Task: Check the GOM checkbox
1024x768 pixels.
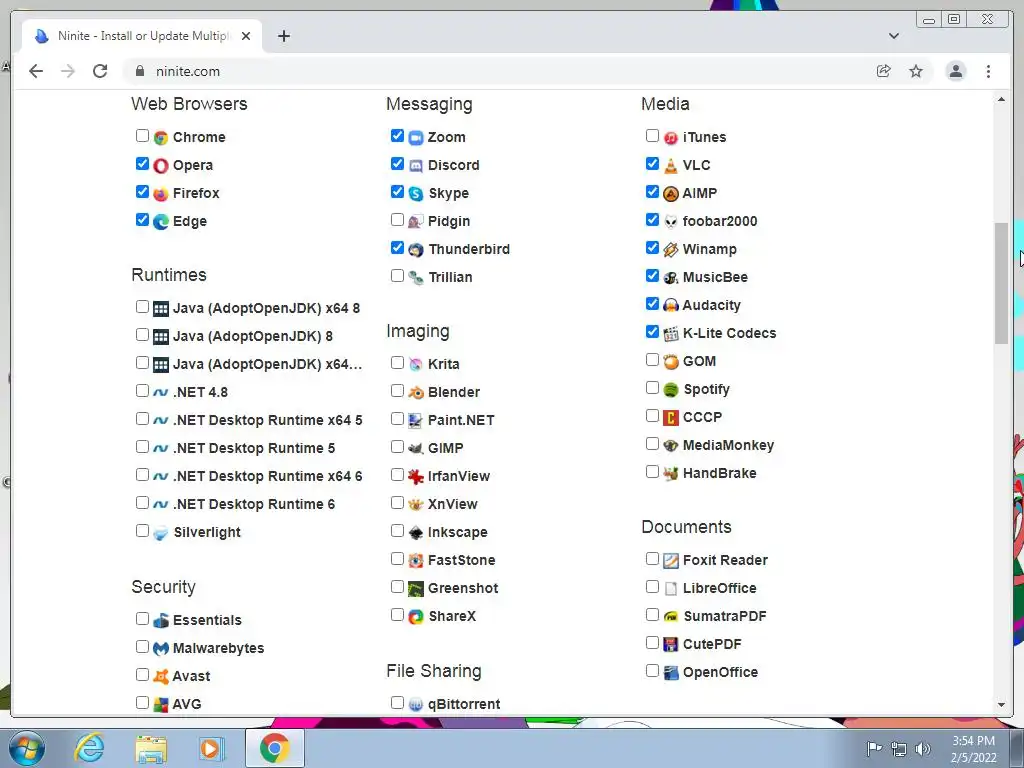Action: (652, 360)
